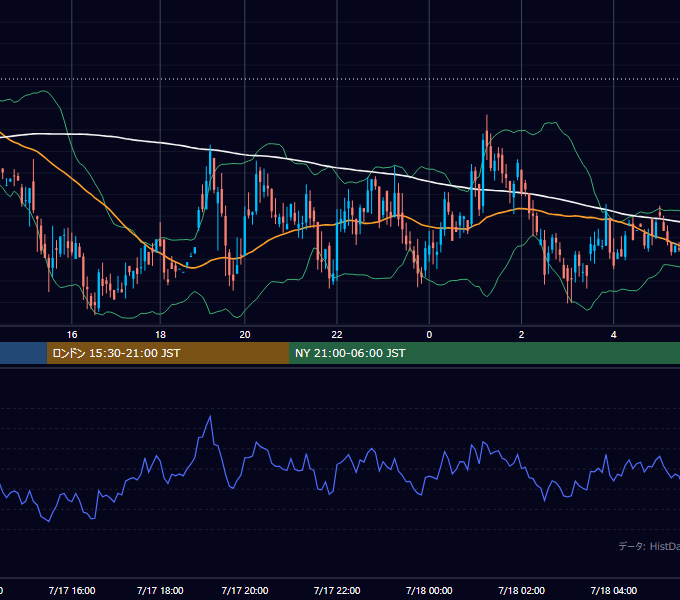The height and width of the screenshot is (600, 680).
Task: Click the '7/18 00:00' date label
Action: tap(429, 590)
